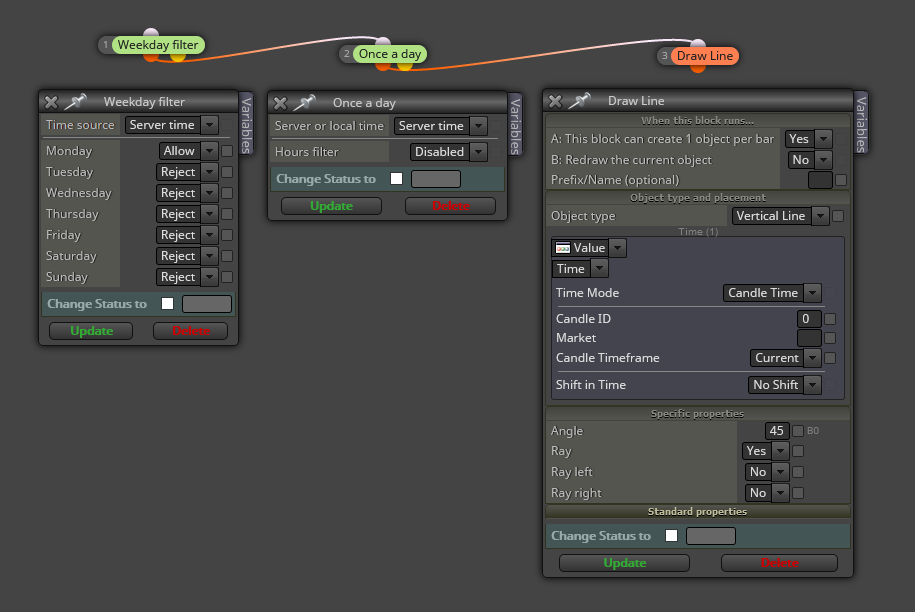Click the Market input field
This screenshot has width=915, height=612.
coord(809,338)
